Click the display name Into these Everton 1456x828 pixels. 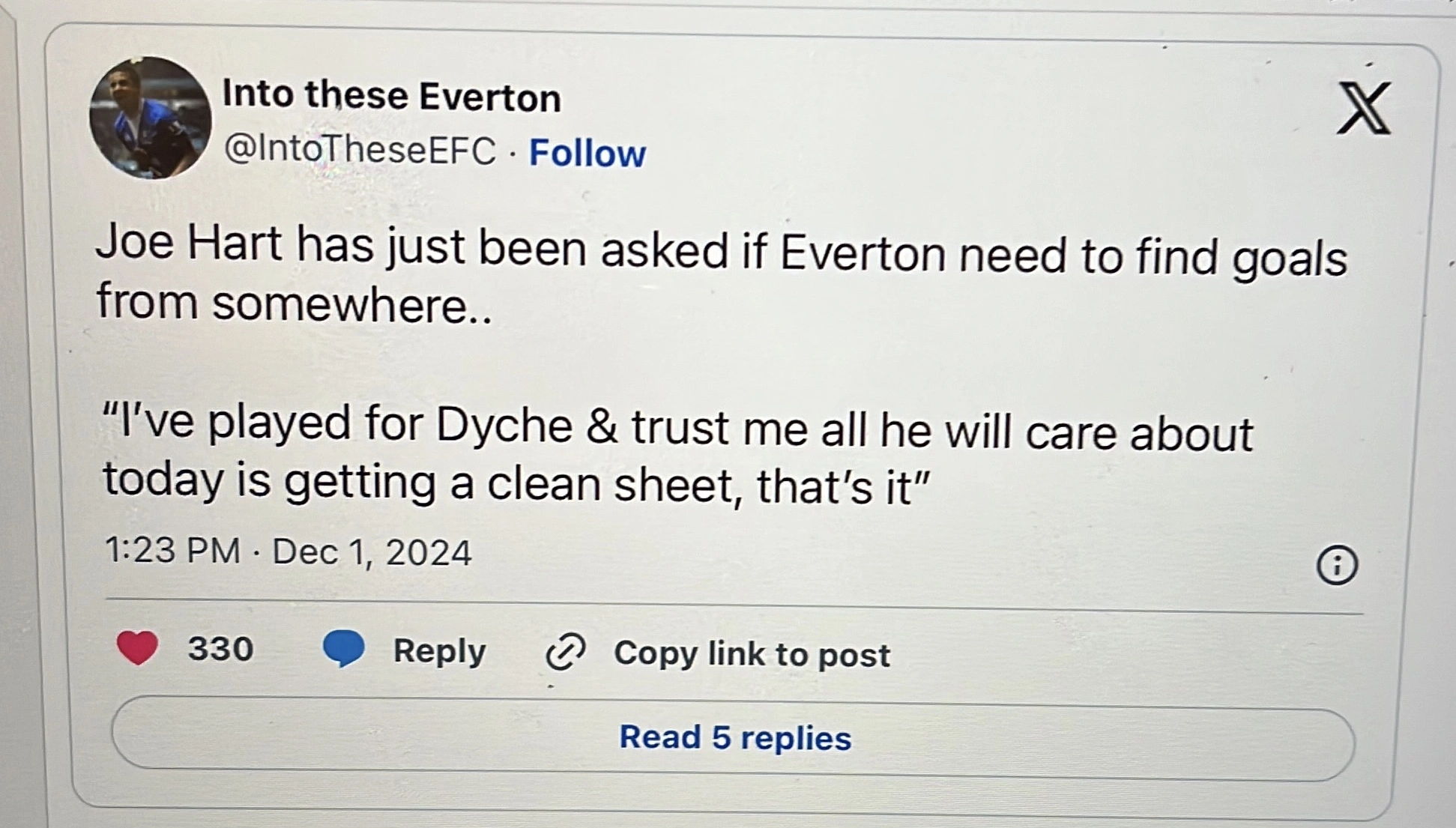[x=390, y=97]
